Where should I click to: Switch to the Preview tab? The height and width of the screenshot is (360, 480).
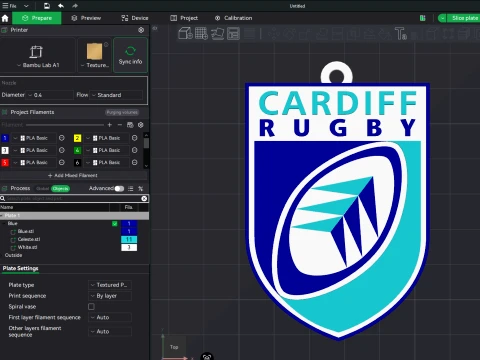(x=86, y=18)
